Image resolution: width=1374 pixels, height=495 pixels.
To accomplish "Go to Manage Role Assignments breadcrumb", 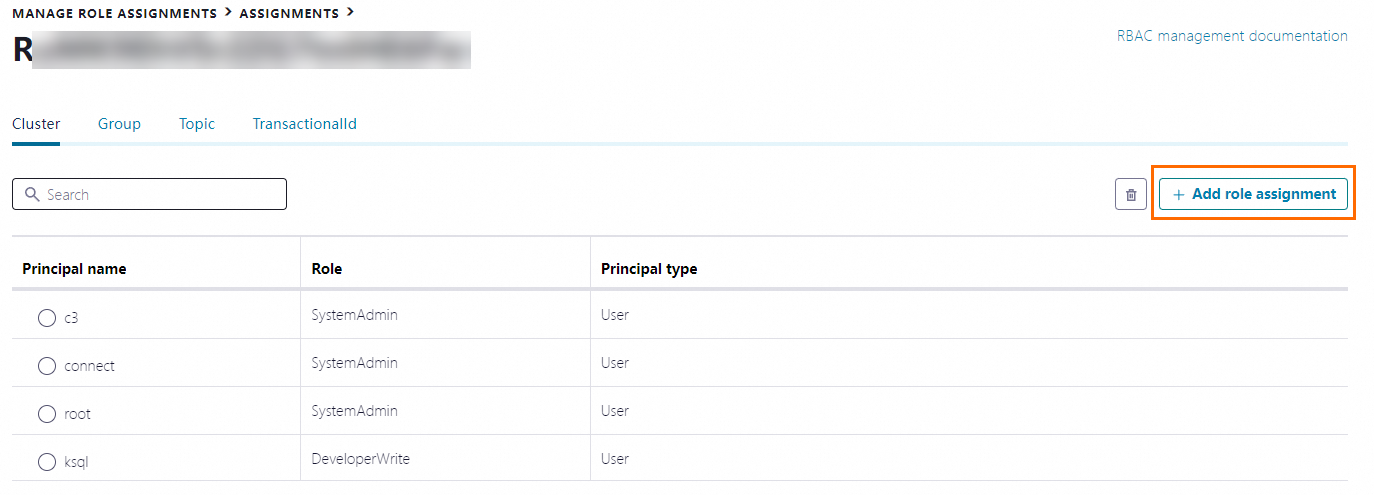I will (x=114, y=14).
